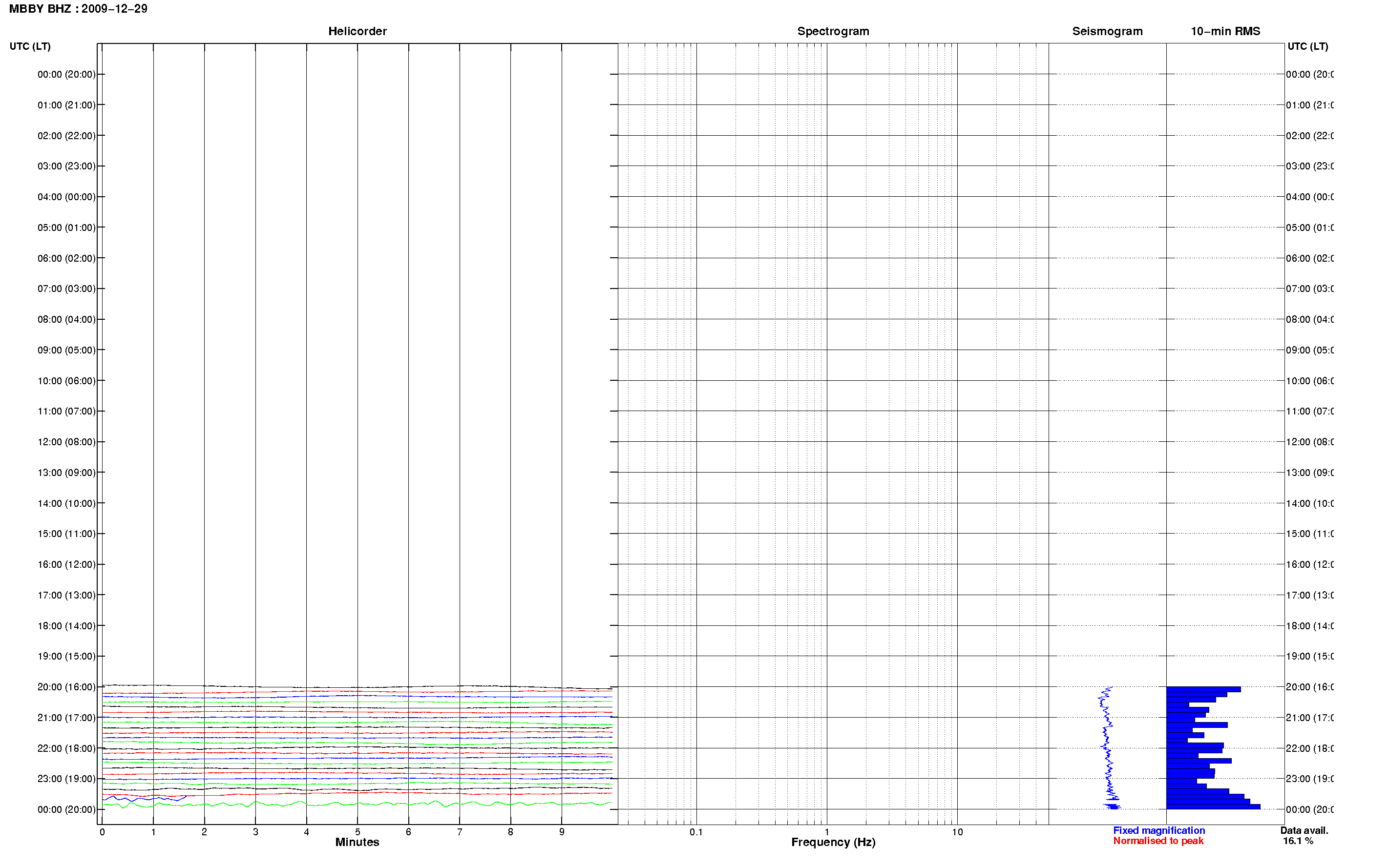Select the left 22:00 (18:00) time label
Image resolution: width=1389 pixels, height=868 pixels.
point(66,748)
